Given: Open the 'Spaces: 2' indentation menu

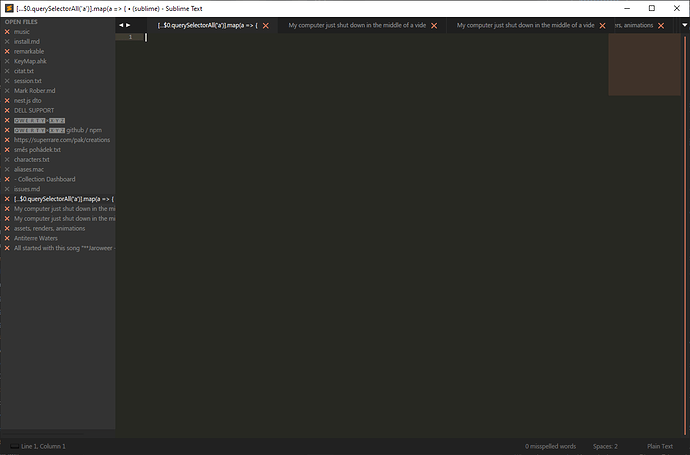Looking at the screenshot, I should 605,446.
